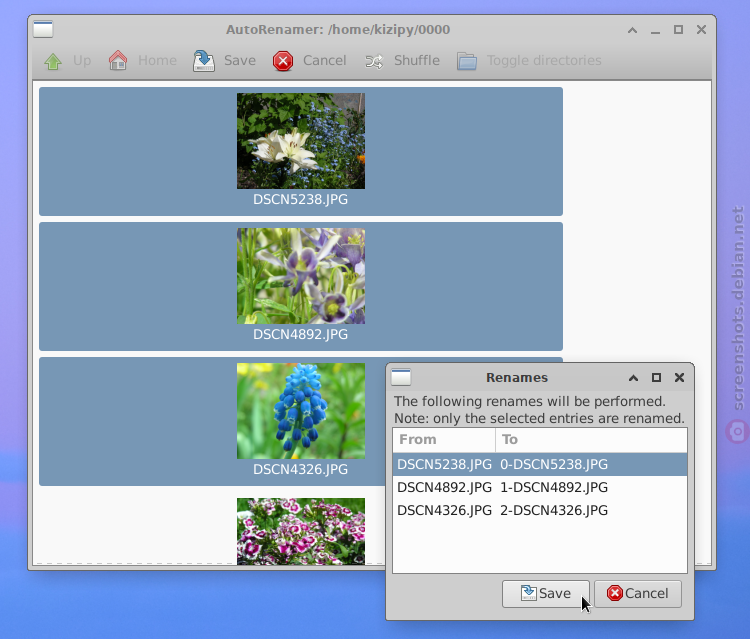Click the DSCN5238.JPG filename under thumbnail

coord(300,199)
